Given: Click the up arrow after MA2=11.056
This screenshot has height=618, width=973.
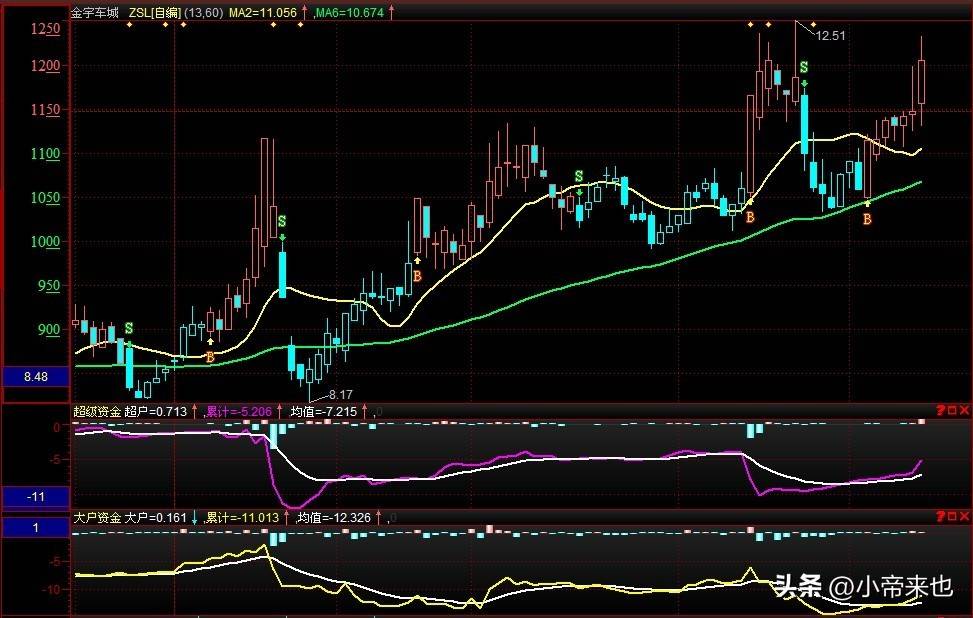Looking at the screenshot, I should point(304,12).
